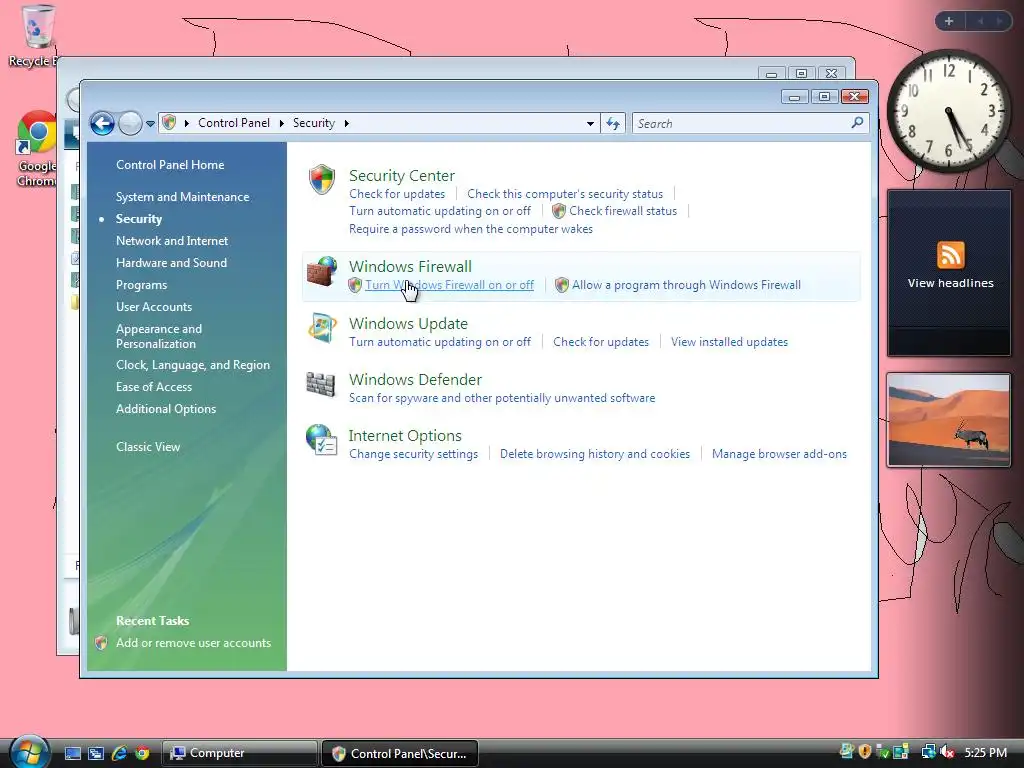Select User Accounts category
Screen dimensions: 1024x768
pos(153,307)
